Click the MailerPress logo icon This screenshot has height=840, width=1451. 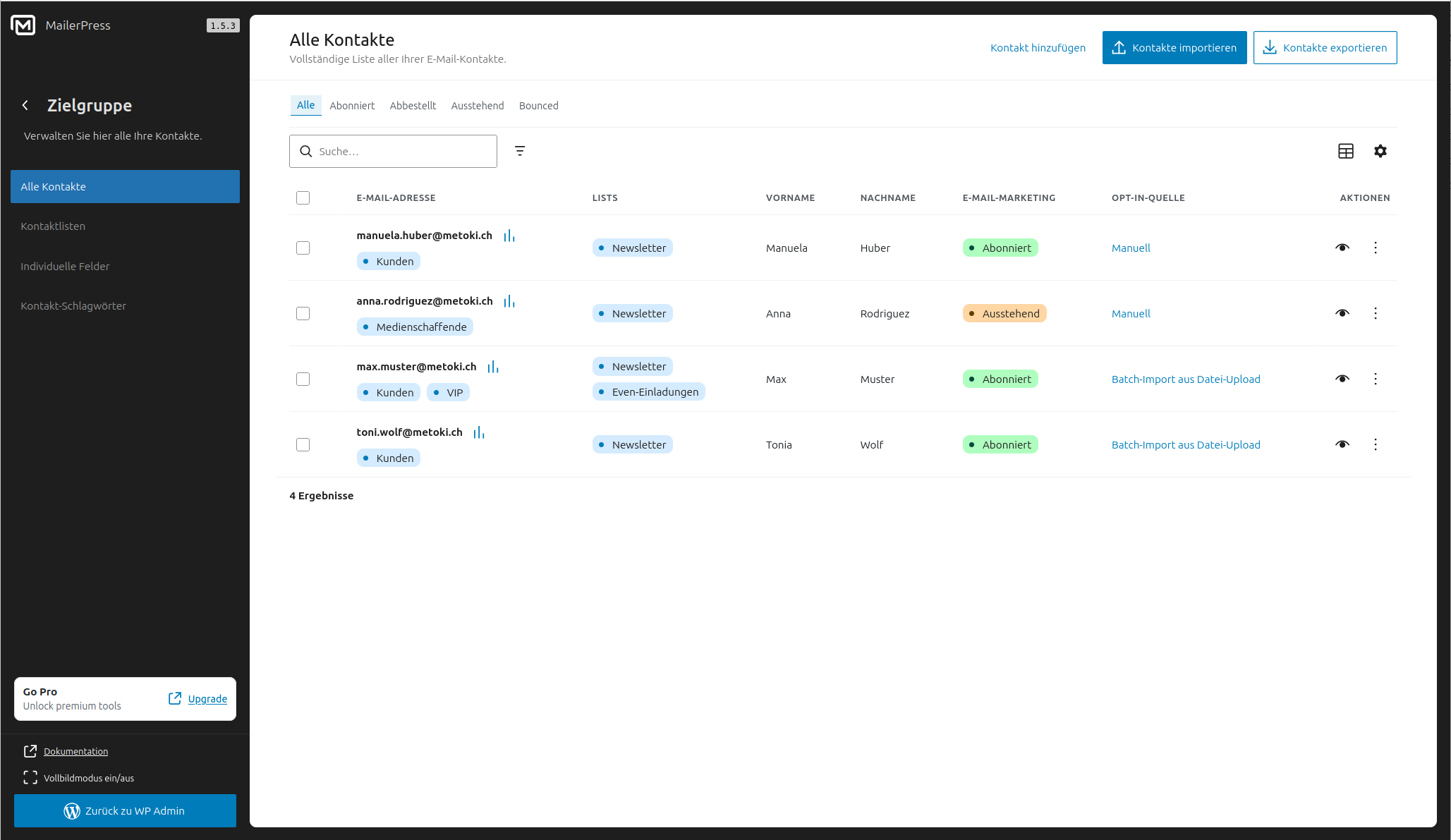[23, 25]
